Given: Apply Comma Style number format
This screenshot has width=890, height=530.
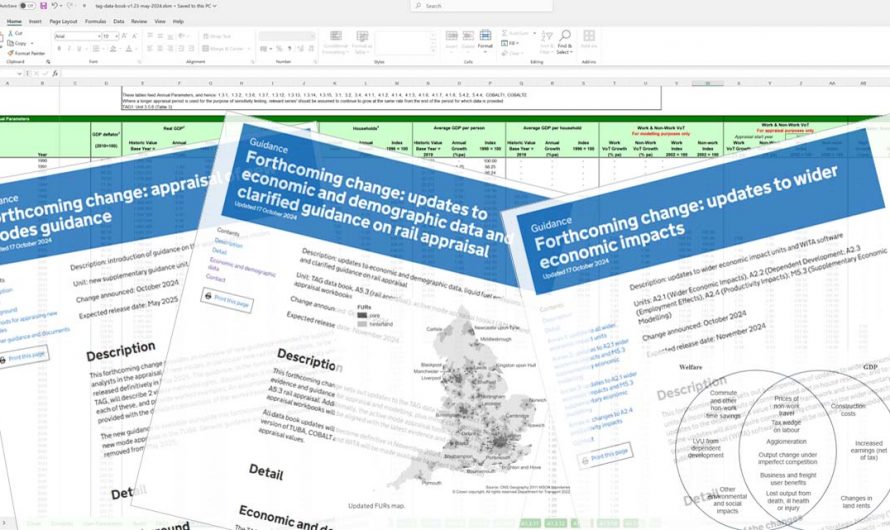Looking at the screenshot, I should click(289, 49).
